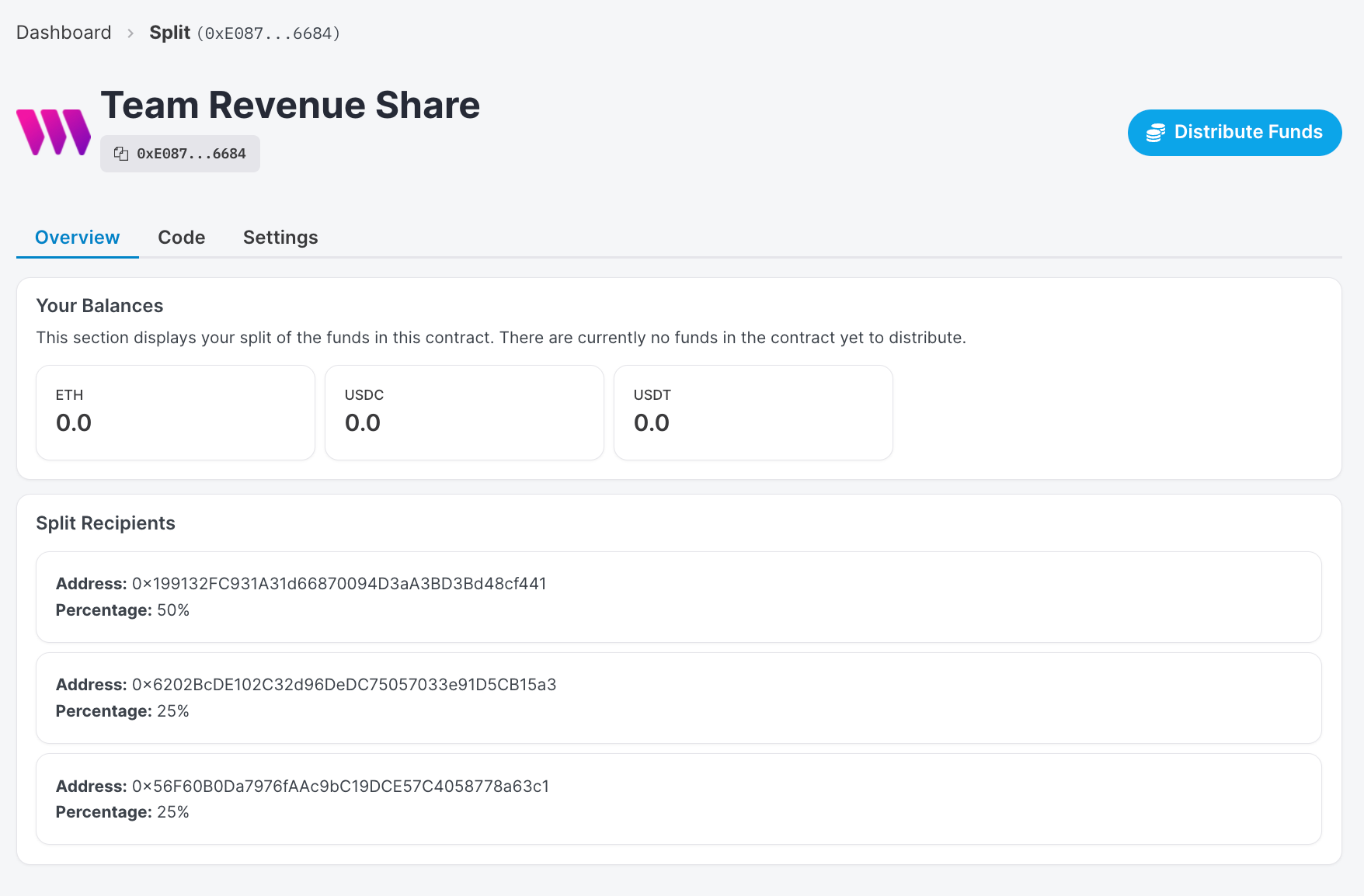Click Distribute Funds button
Screen dimensions: 1364x896
(x=1234, y=133)
